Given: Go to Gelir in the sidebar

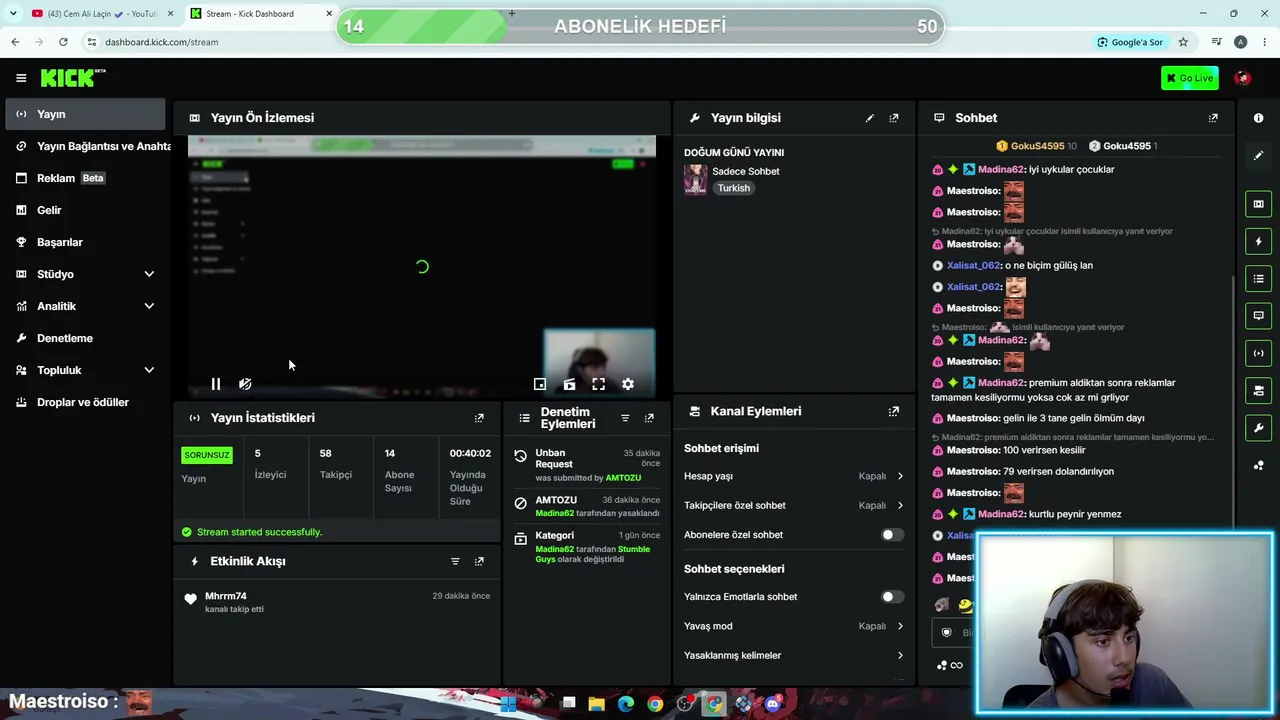Looking at the screenshot, I should click(85, 210).
